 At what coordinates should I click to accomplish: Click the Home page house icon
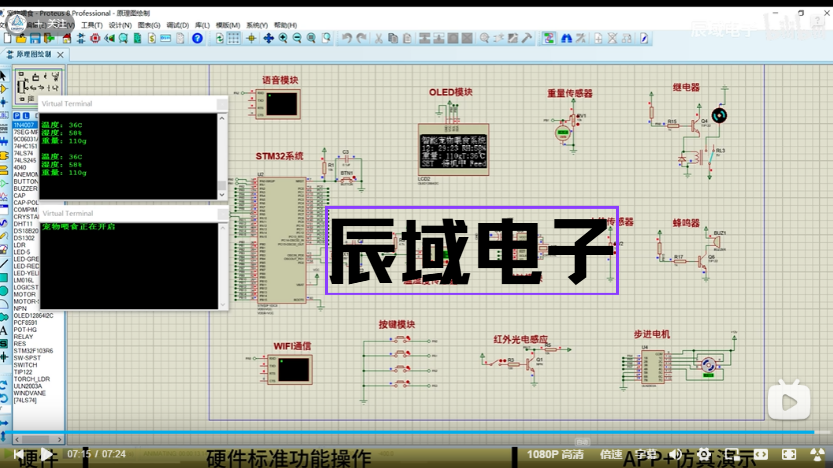[66, 38]
